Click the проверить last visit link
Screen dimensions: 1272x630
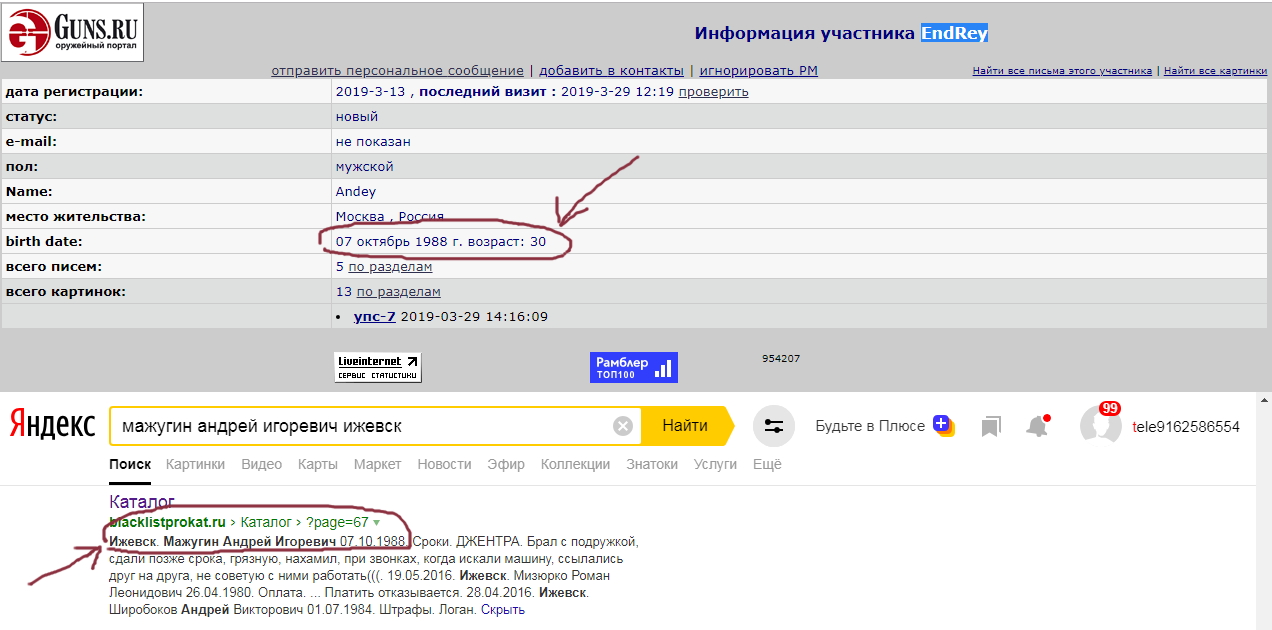click(713, 92)
